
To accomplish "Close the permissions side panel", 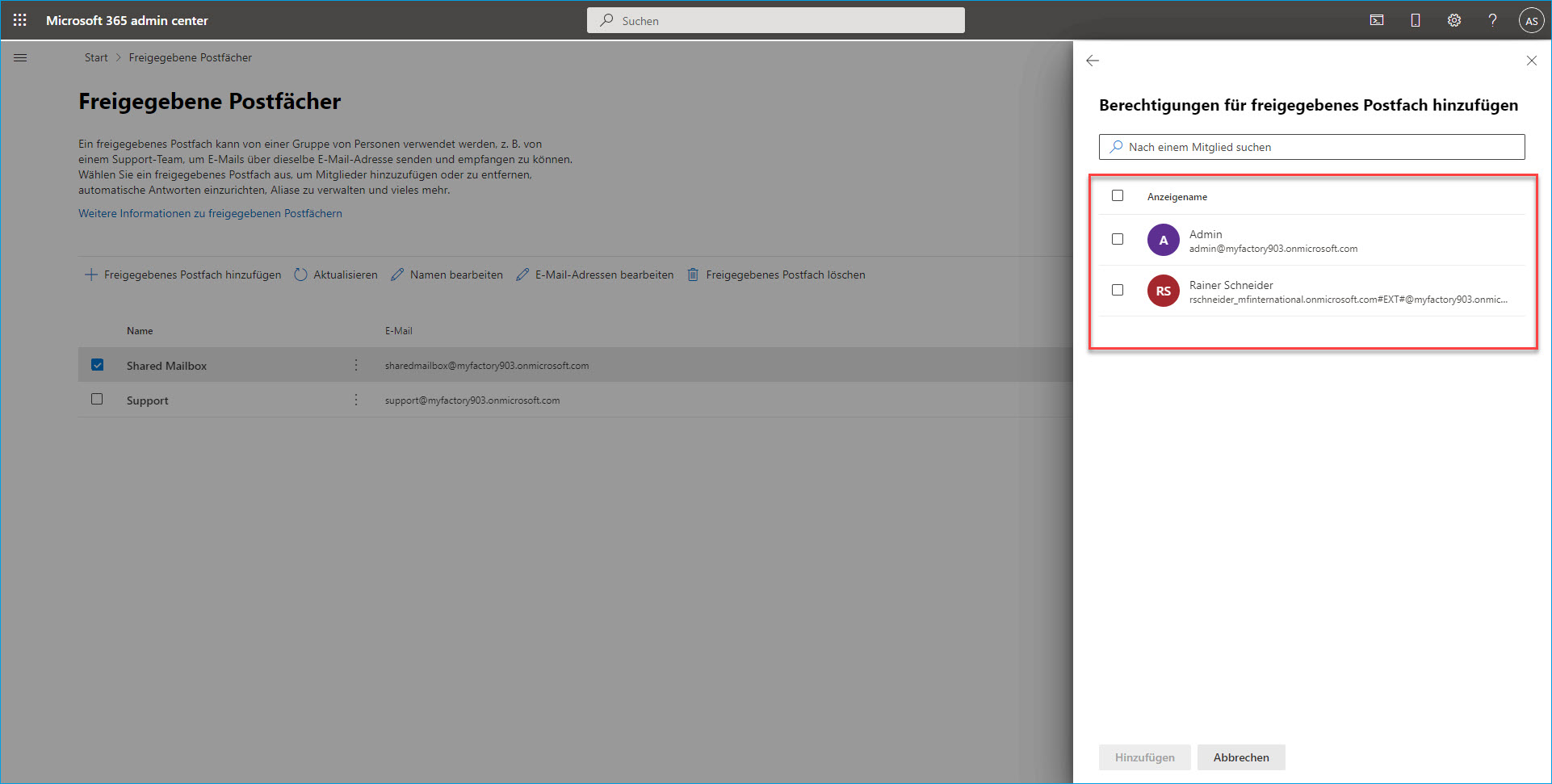I will click(x=1531, y=61).
